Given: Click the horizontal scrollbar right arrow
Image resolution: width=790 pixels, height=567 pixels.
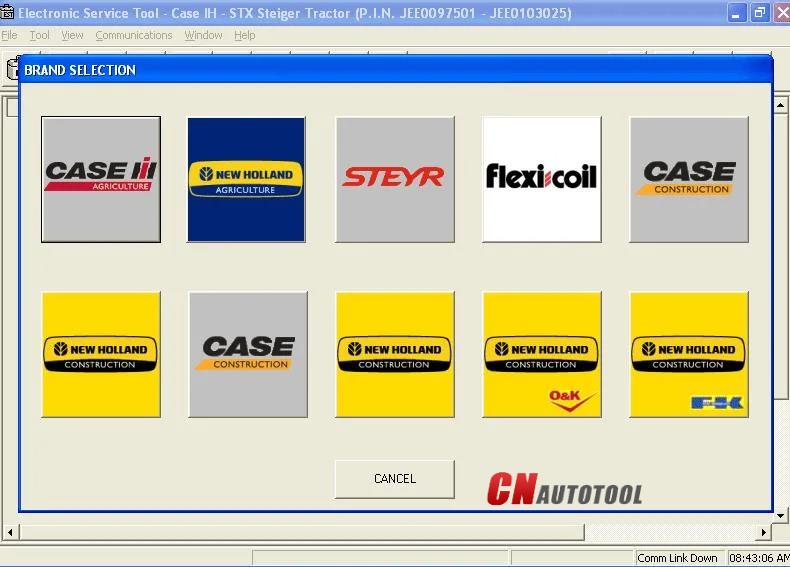Looking at the screenshot, I should click(x=764, y=532).
